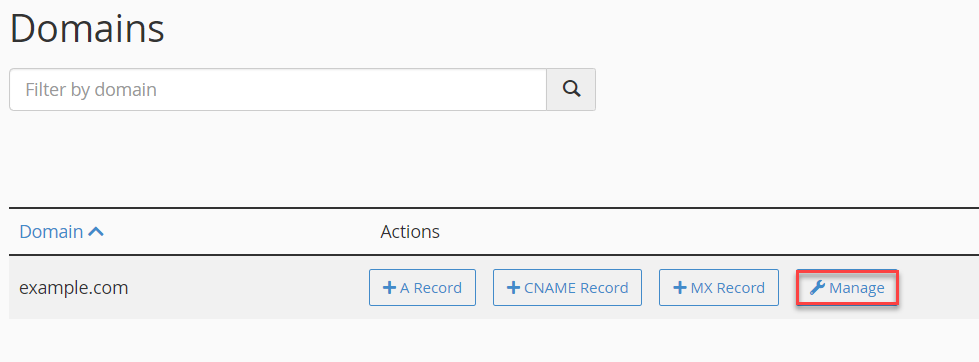Click the plus icon on CNAME Record

click(513, 288)
